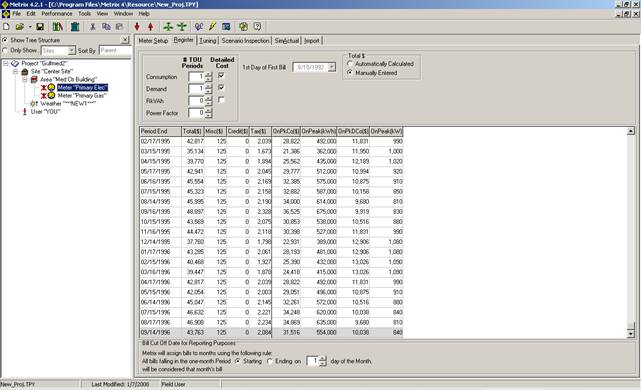Click the Open folder toolbar icon
Viewport: 641px width, 390px height.
coord(19,27)
